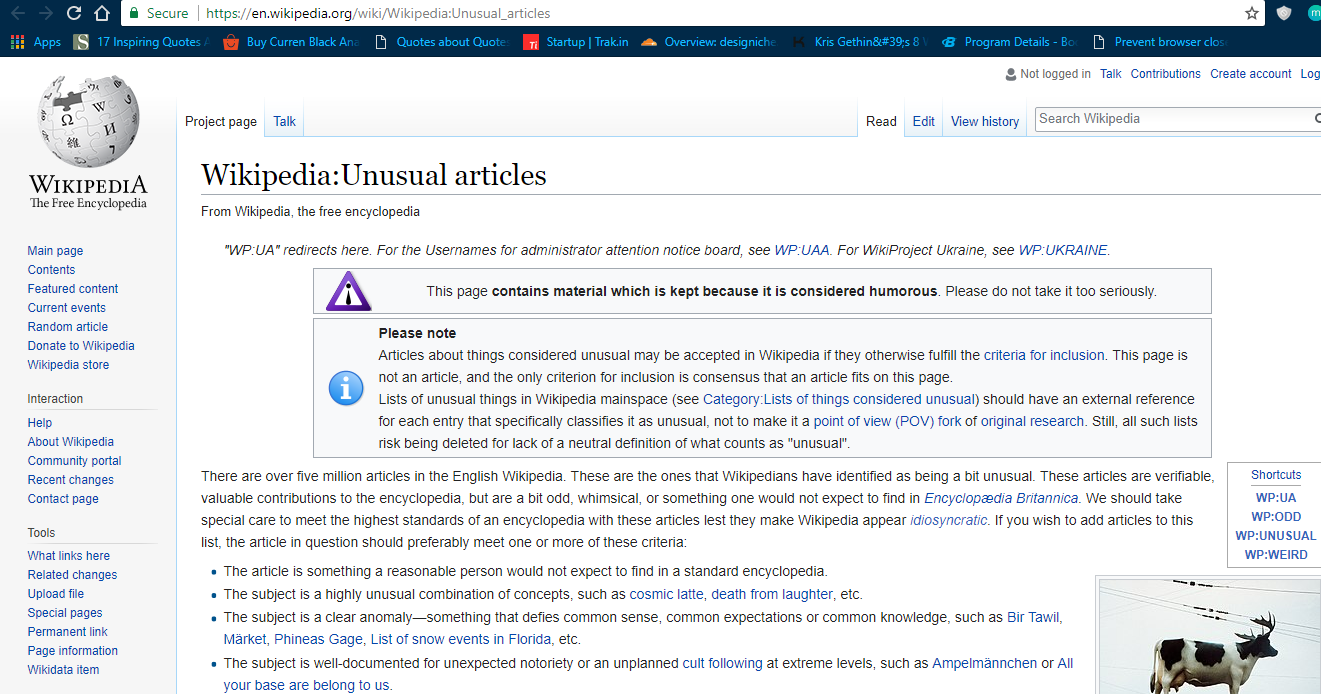Open the 'Program Details' bookmark
This screenshot has height=694, width=1321.
tap(1011, 42)
